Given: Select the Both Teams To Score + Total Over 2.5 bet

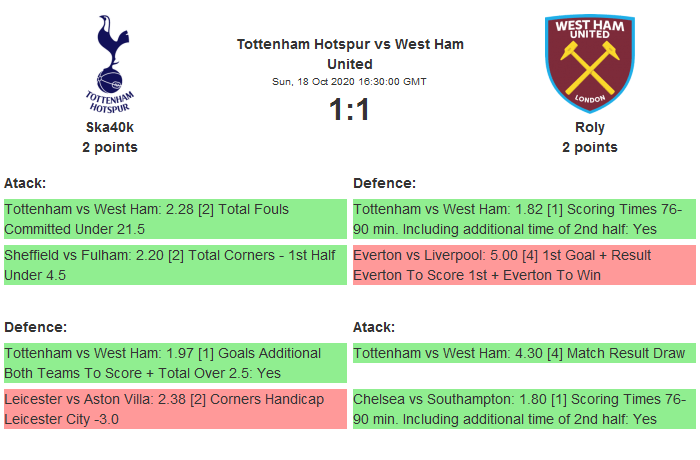Looking at the screenshot, I should click(x=174, y=363).
